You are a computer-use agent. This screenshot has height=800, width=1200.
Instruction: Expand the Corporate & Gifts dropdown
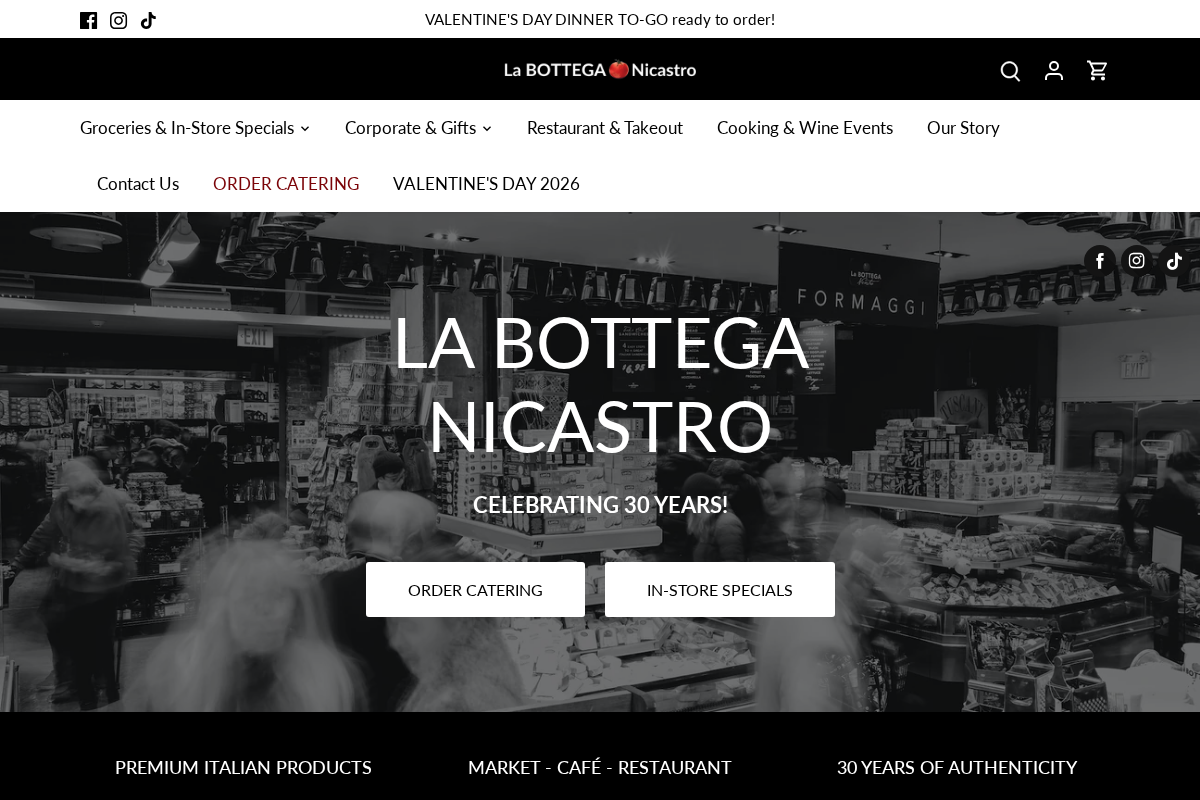coord(411,127)
